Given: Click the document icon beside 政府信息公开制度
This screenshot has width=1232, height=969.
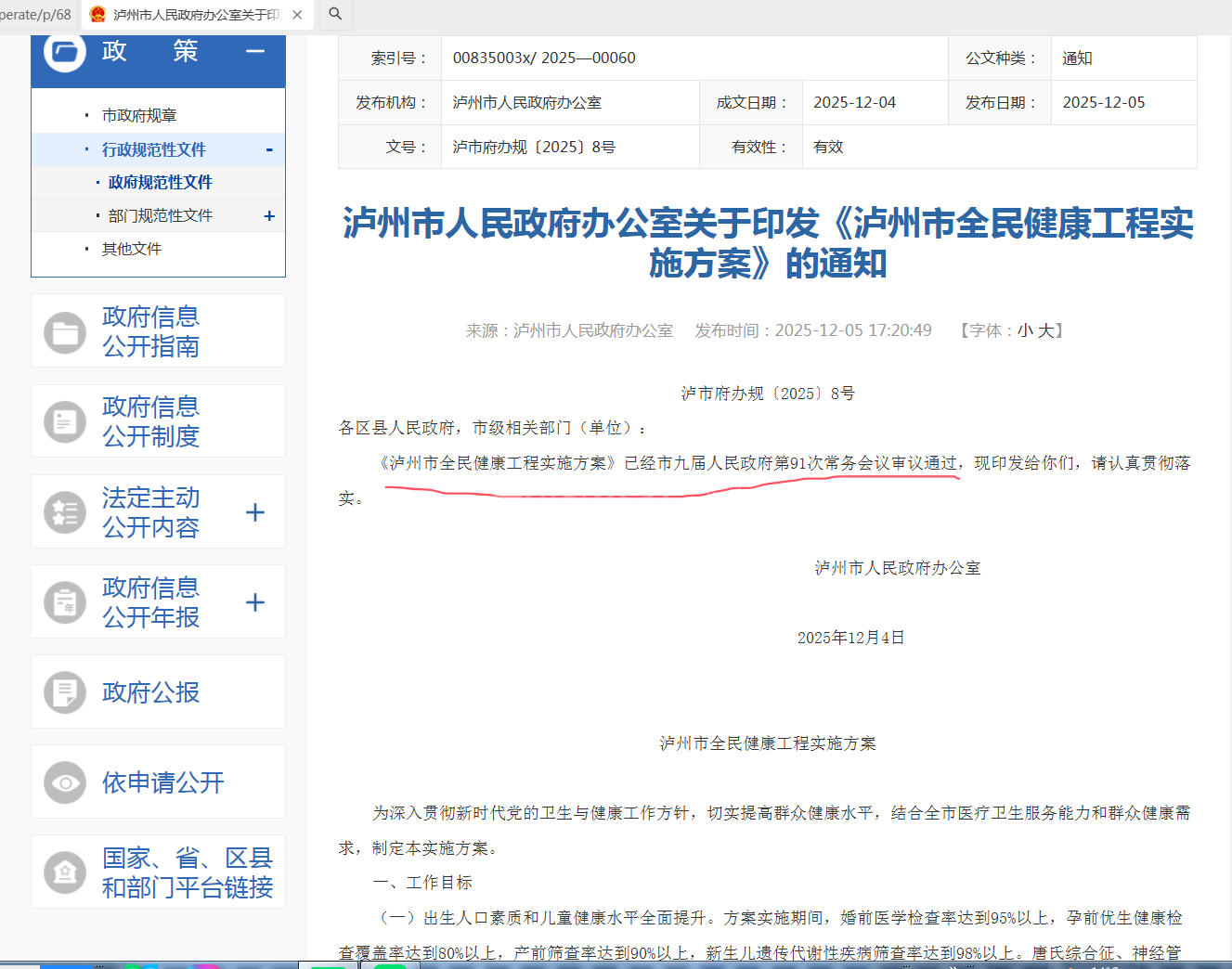Looking at the screenshot, I should (x=65, y=421).
